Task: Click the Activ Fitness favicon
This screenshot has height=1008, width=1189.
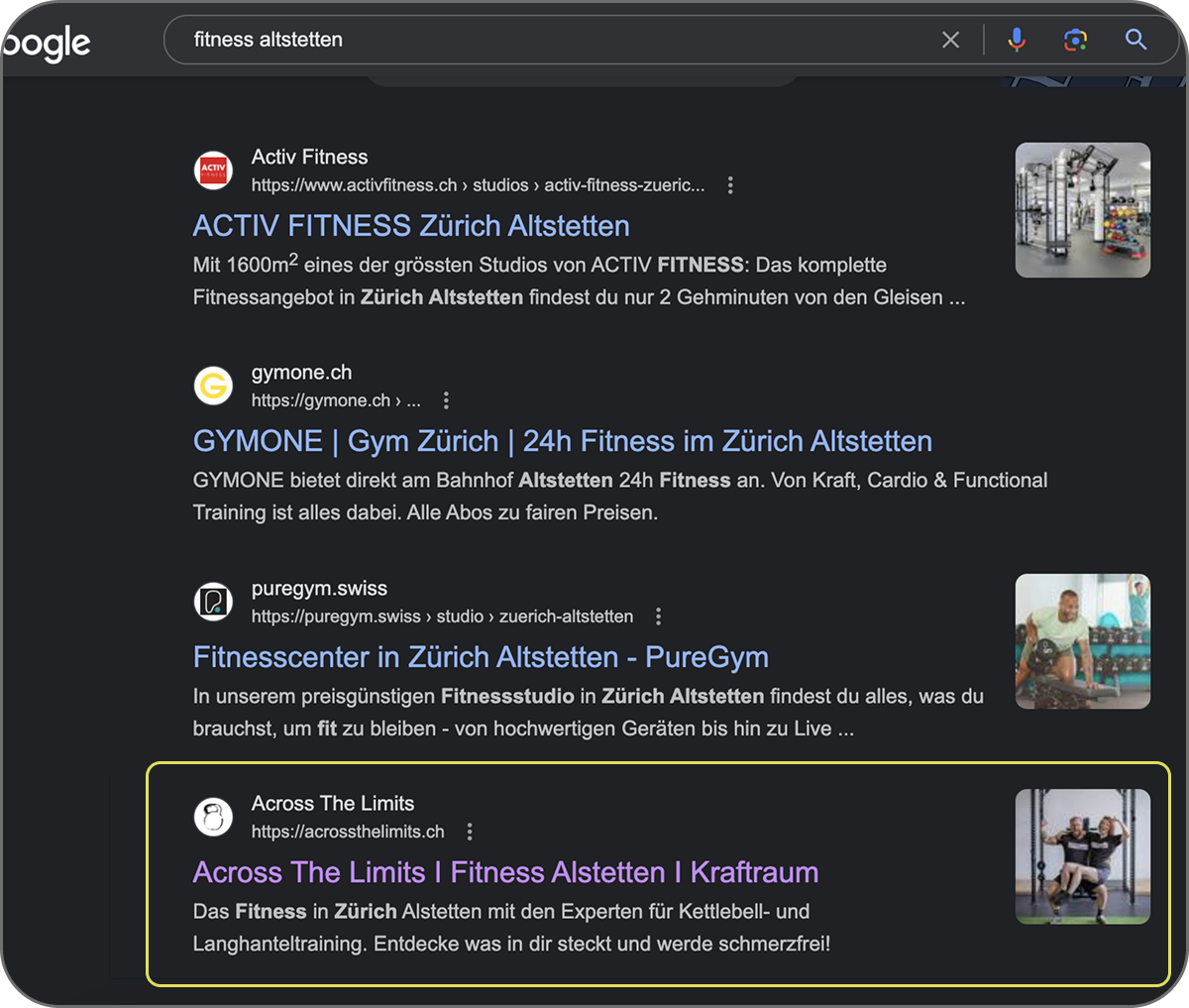Action: (213, 169)
